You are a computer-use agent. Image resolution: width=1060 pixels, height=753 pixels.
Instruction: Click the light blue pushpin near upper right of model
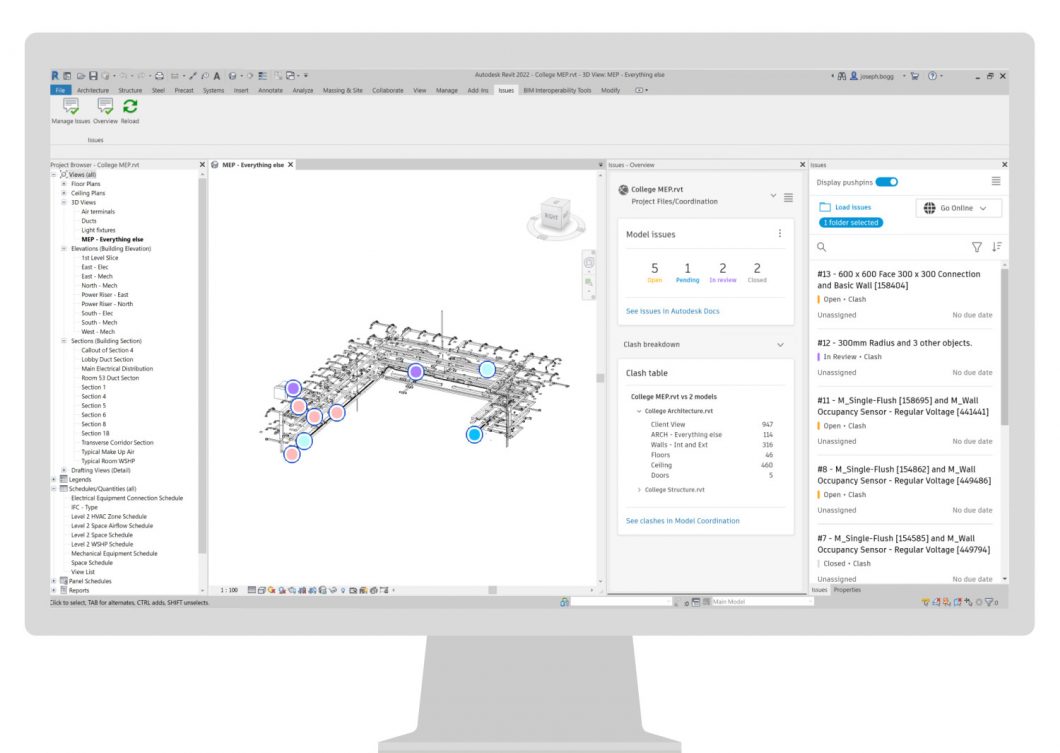point(487,369)
